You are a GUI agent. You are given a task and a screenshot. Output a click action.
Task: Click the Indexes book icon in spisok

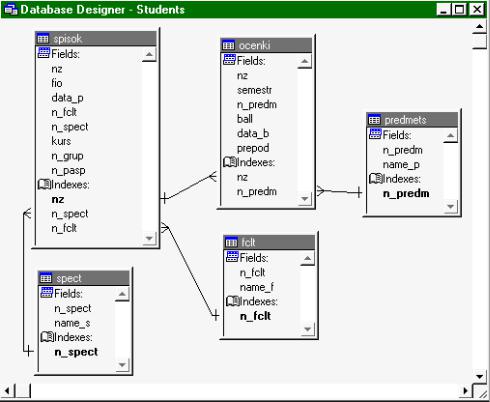pos(44,184)
